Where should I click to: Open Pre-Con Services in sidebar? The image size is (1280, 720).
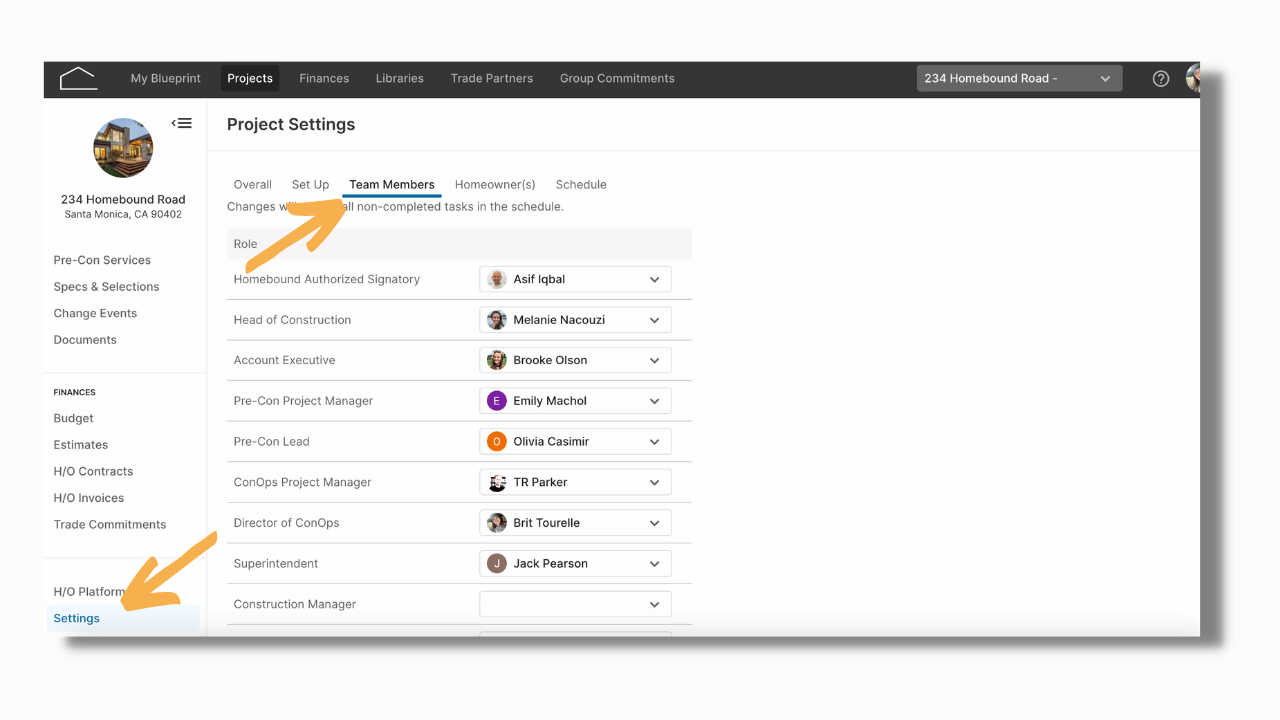click(102, 260)
